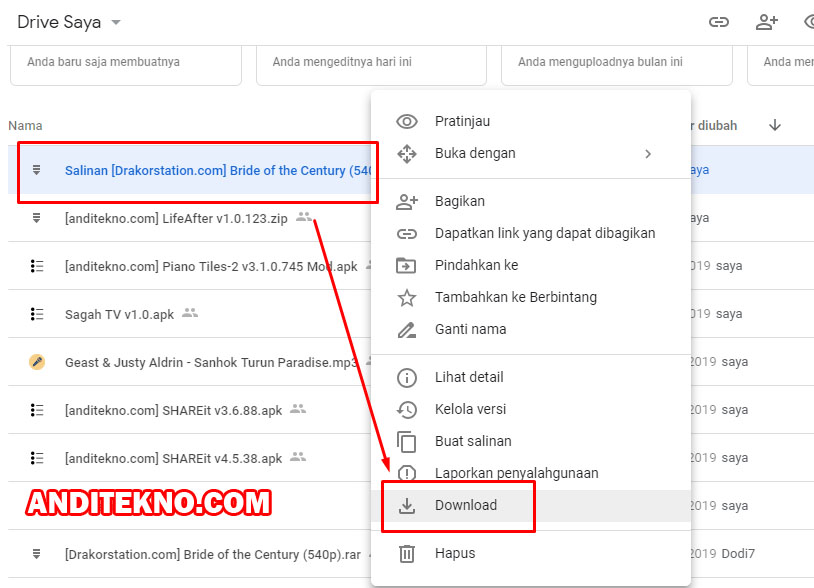Click the history icon for Kelola versi
The width and height of the screenshot is (814, 588).
pos(407,410)
